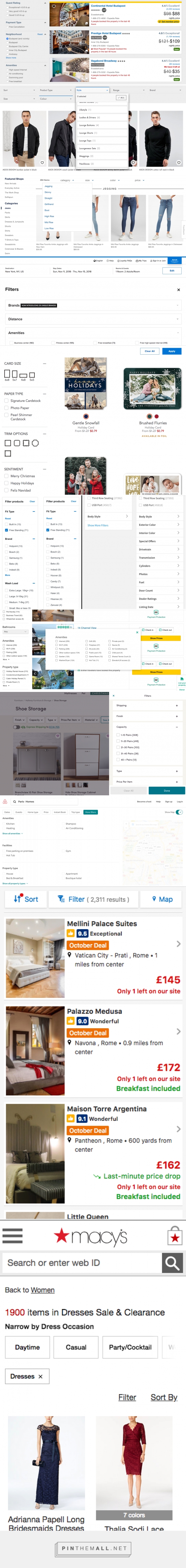Check Merry Christmas sentiment
Viewport: 186px width, 1568px height.
coord(7,476)
